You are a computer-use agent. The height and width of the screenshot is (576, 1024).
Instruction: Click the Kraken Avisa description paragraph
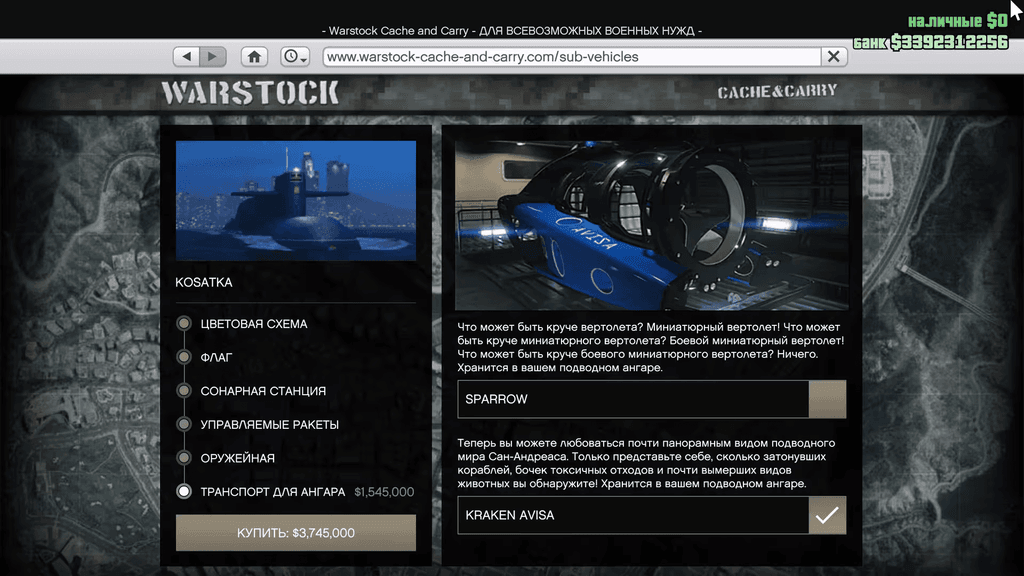[x=647, y=464]
